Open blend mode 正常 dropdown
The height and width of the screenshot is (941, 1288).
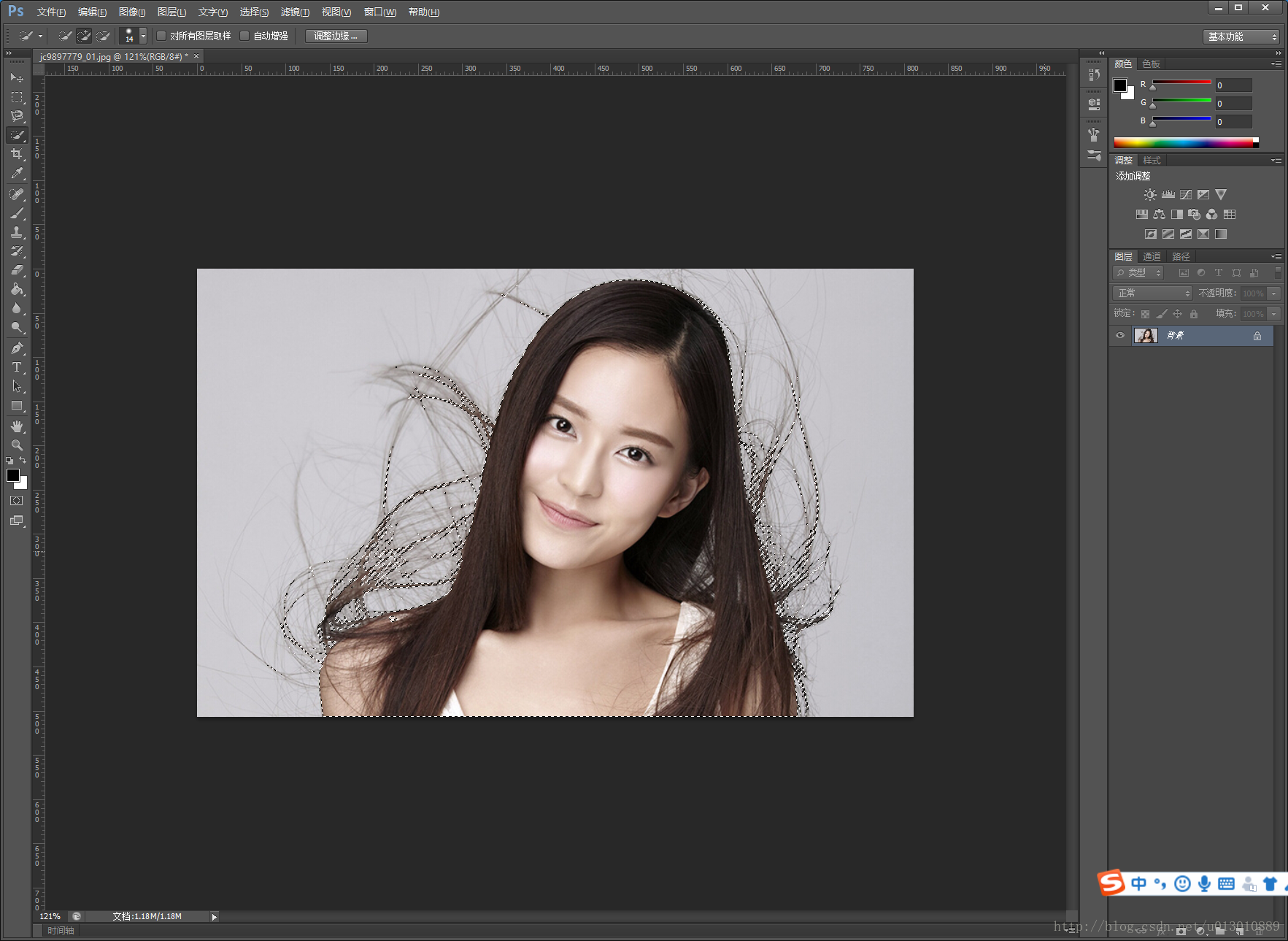click(1152, 293)
